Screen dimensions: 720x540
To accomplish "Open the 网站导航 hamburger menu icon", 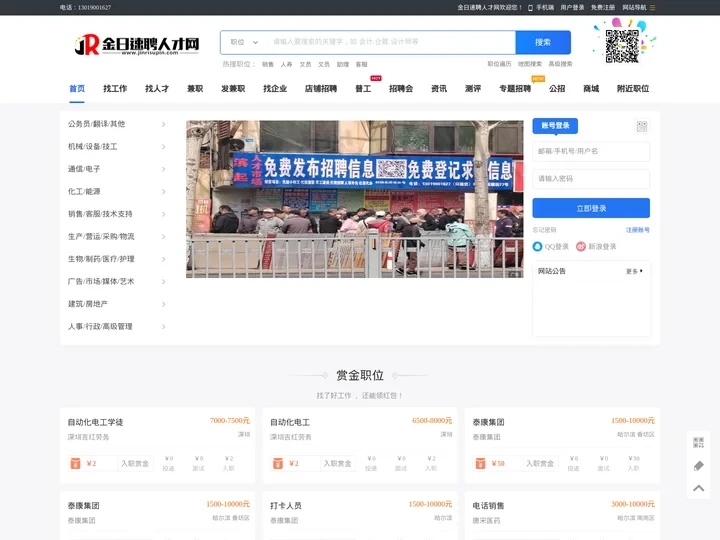I will coord(652,7).
